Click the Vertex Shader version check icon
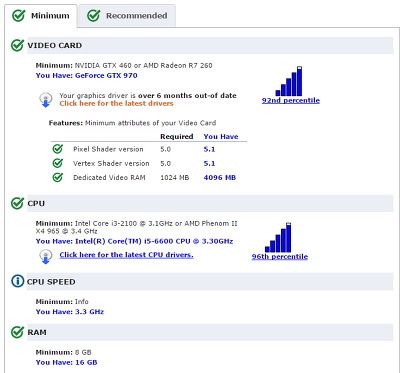 pyautogui.click(x=58, y=163)
